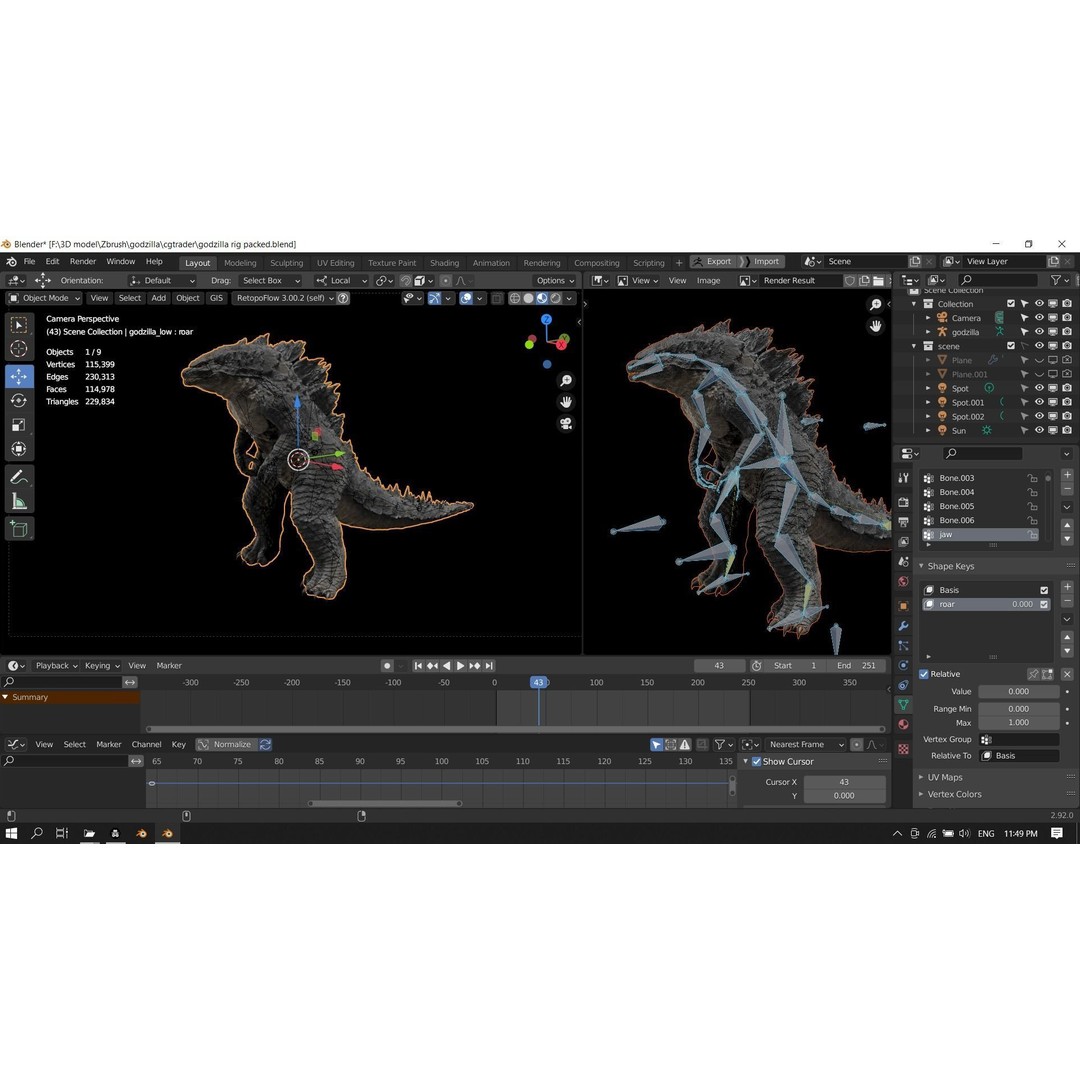Open the Orientation Default dropdown
1080x1080 pixels.
click(x=163, y=280)
